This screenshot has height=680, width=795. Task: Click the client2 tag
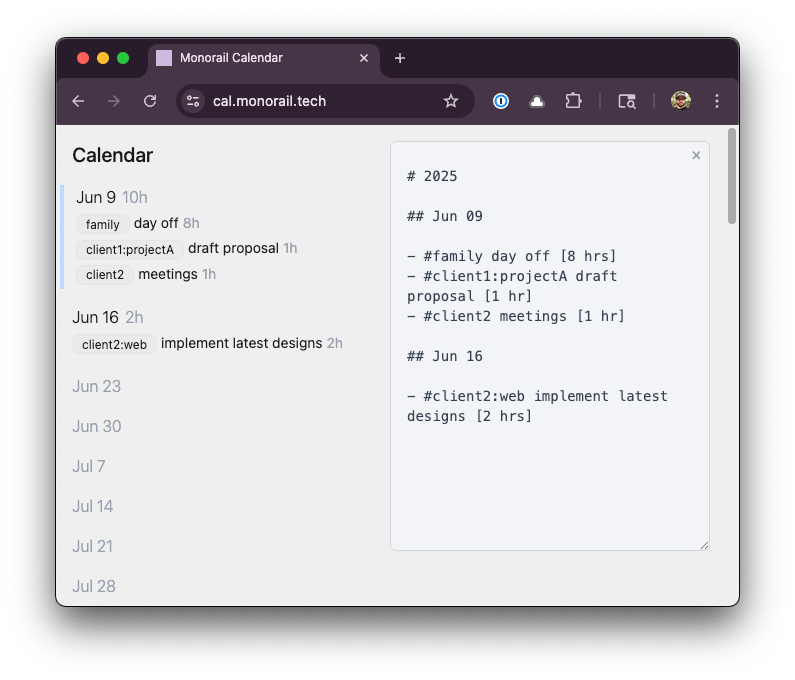tap(105, 274)
